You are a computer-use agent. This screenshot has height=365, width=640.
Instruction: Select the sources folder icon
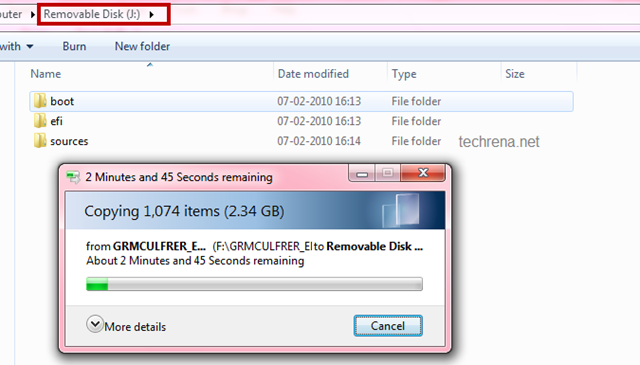point(40,141)
